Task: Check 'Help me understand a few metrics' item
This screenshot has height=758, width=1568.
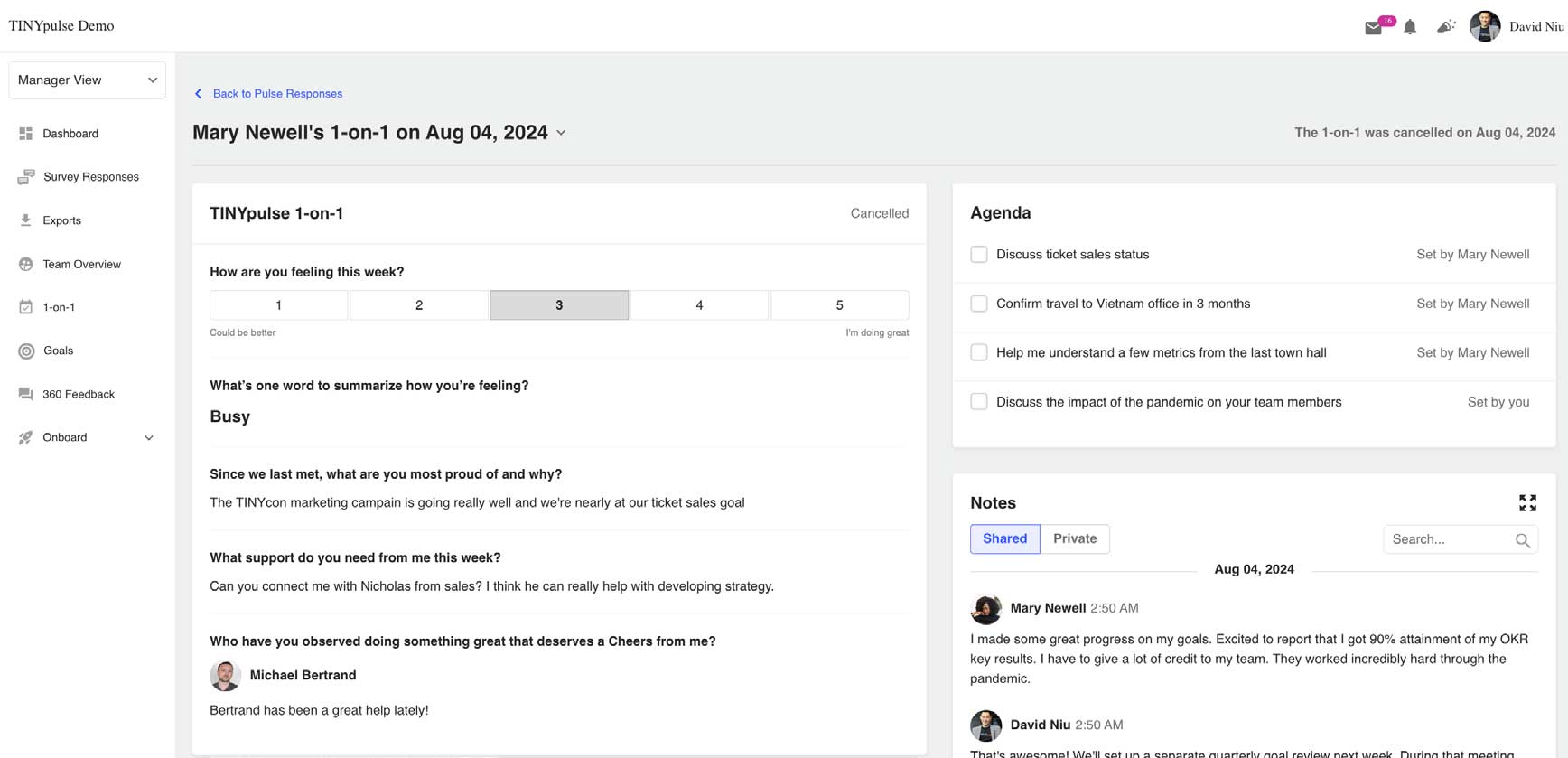Action: [x=978, y=352]
